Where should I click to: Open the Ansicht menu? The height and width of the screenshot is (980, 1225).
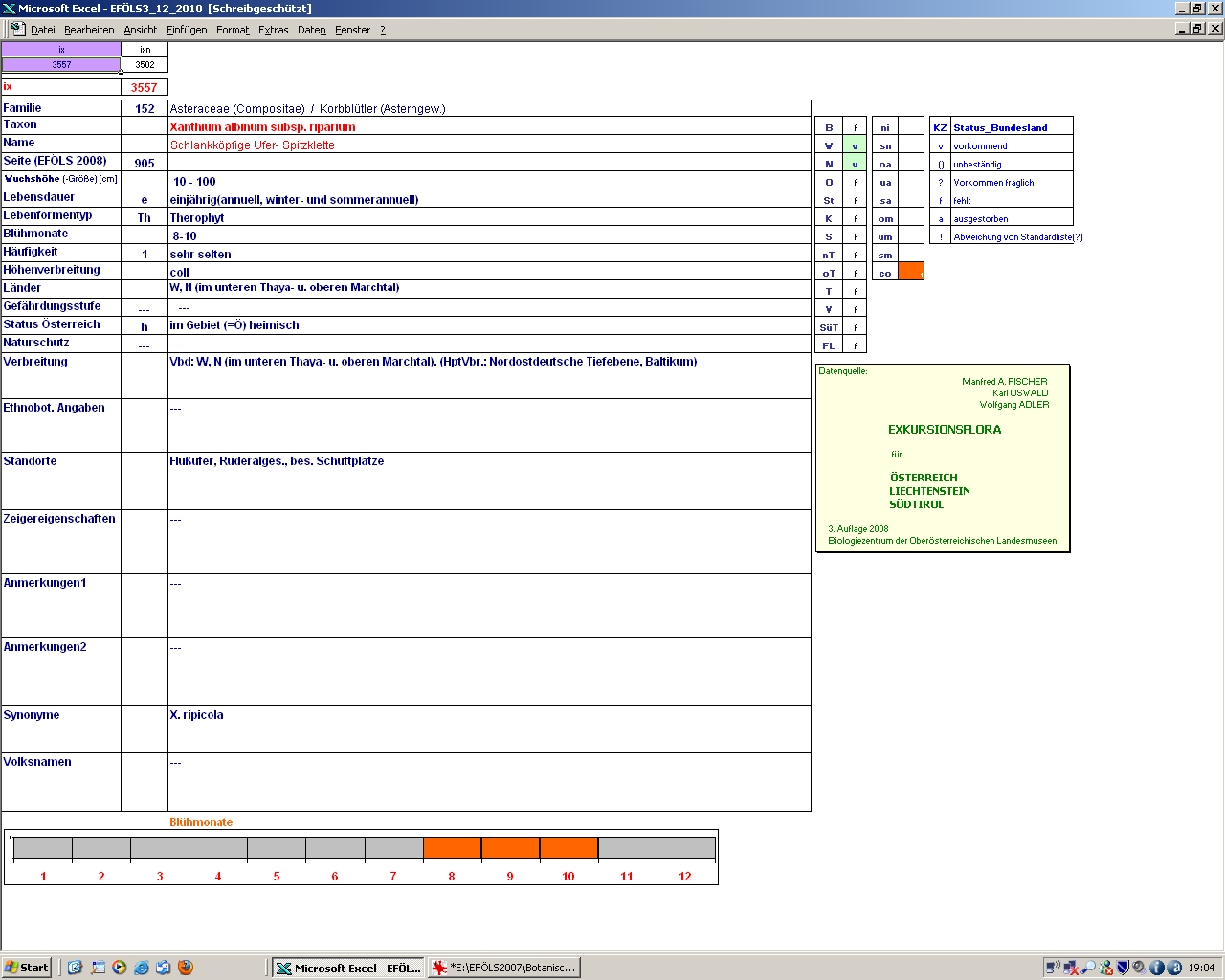click(141, 30)
